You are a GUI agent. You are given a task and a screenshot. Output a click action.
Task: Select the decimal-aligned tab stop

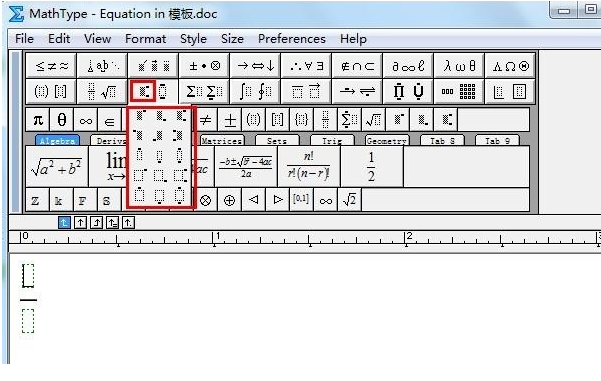[128, 222]
